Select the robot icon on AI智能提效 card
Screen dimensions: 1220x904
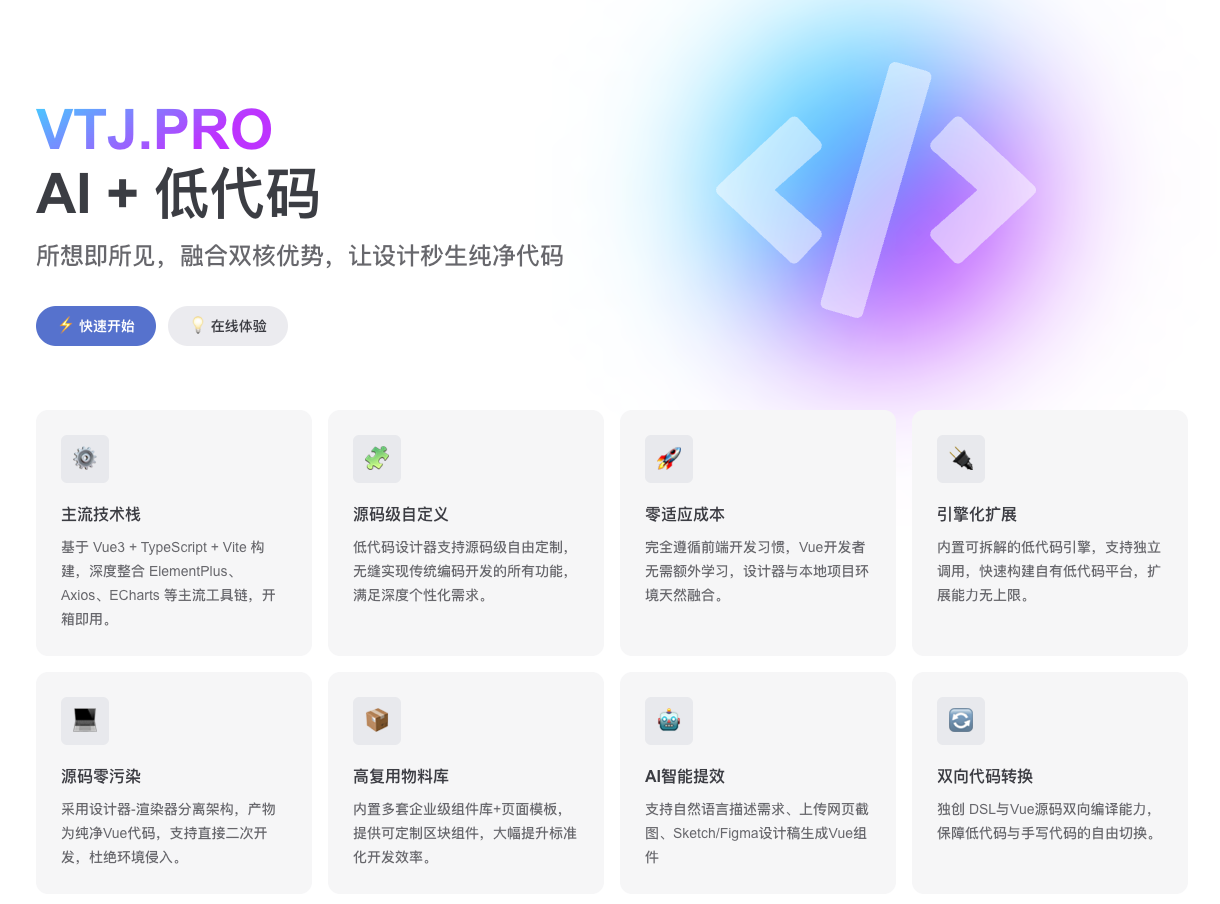(x=669, y=721)
